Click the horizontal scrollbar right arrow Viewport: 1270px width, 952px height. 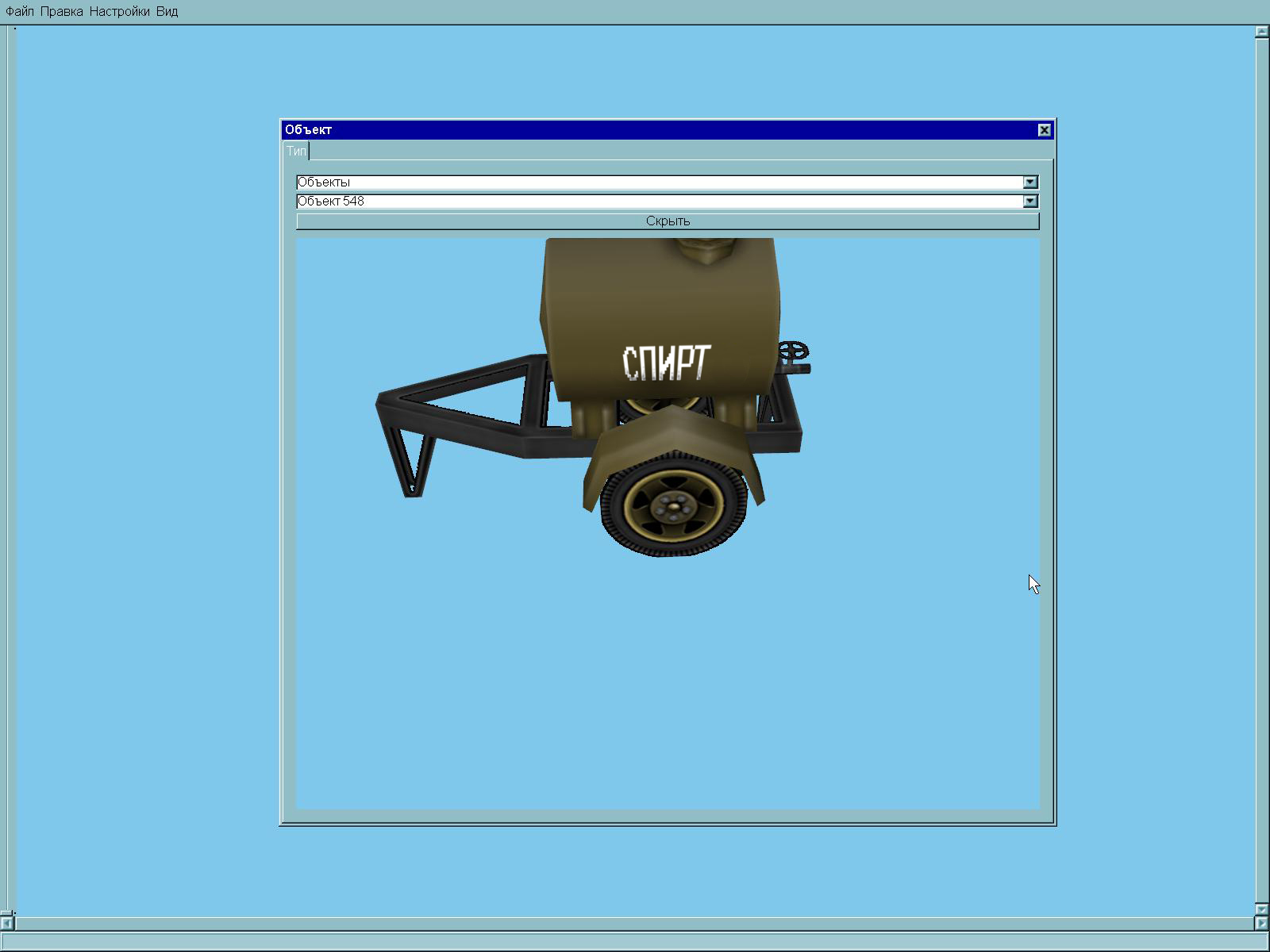click(1262, 923)
